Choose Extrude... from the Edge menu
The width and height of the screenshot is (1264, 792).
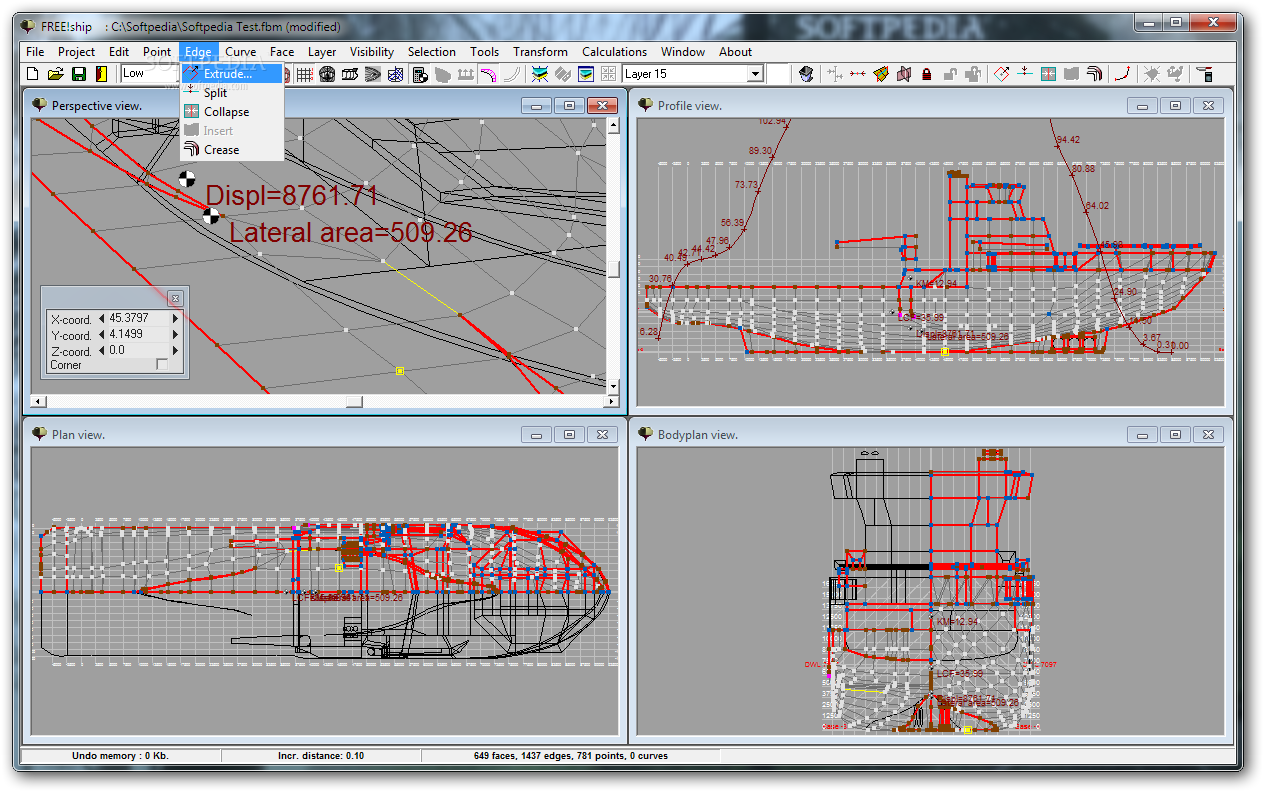point(231,73)
